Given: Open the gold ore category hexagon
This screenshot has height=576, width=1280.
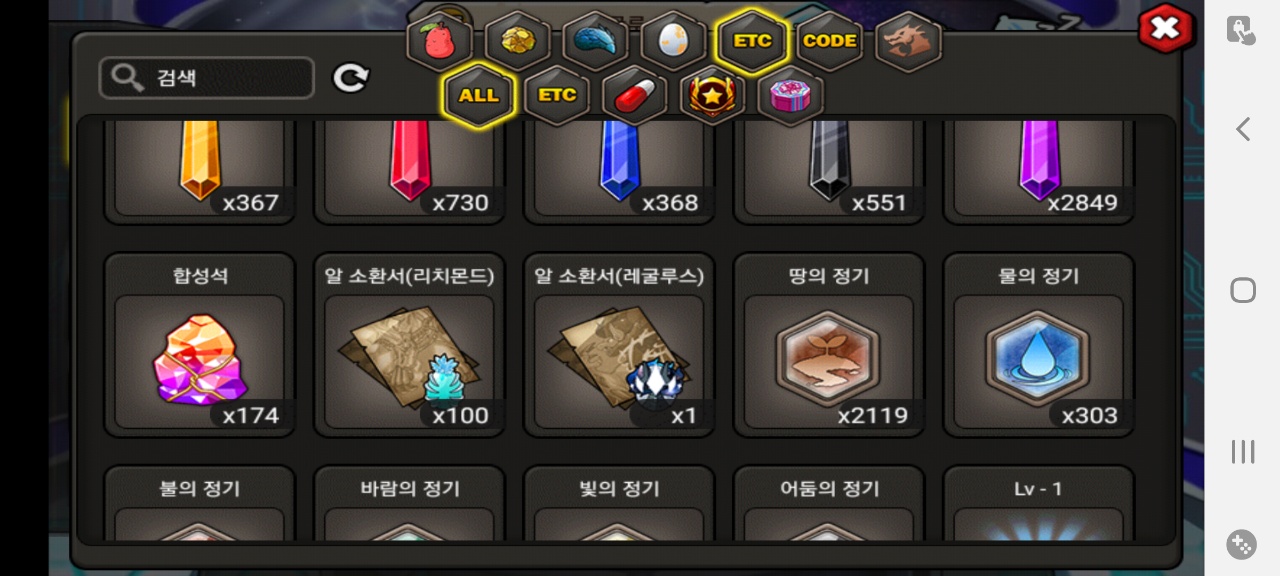Looking at the screenshot, I should point(517,41).
